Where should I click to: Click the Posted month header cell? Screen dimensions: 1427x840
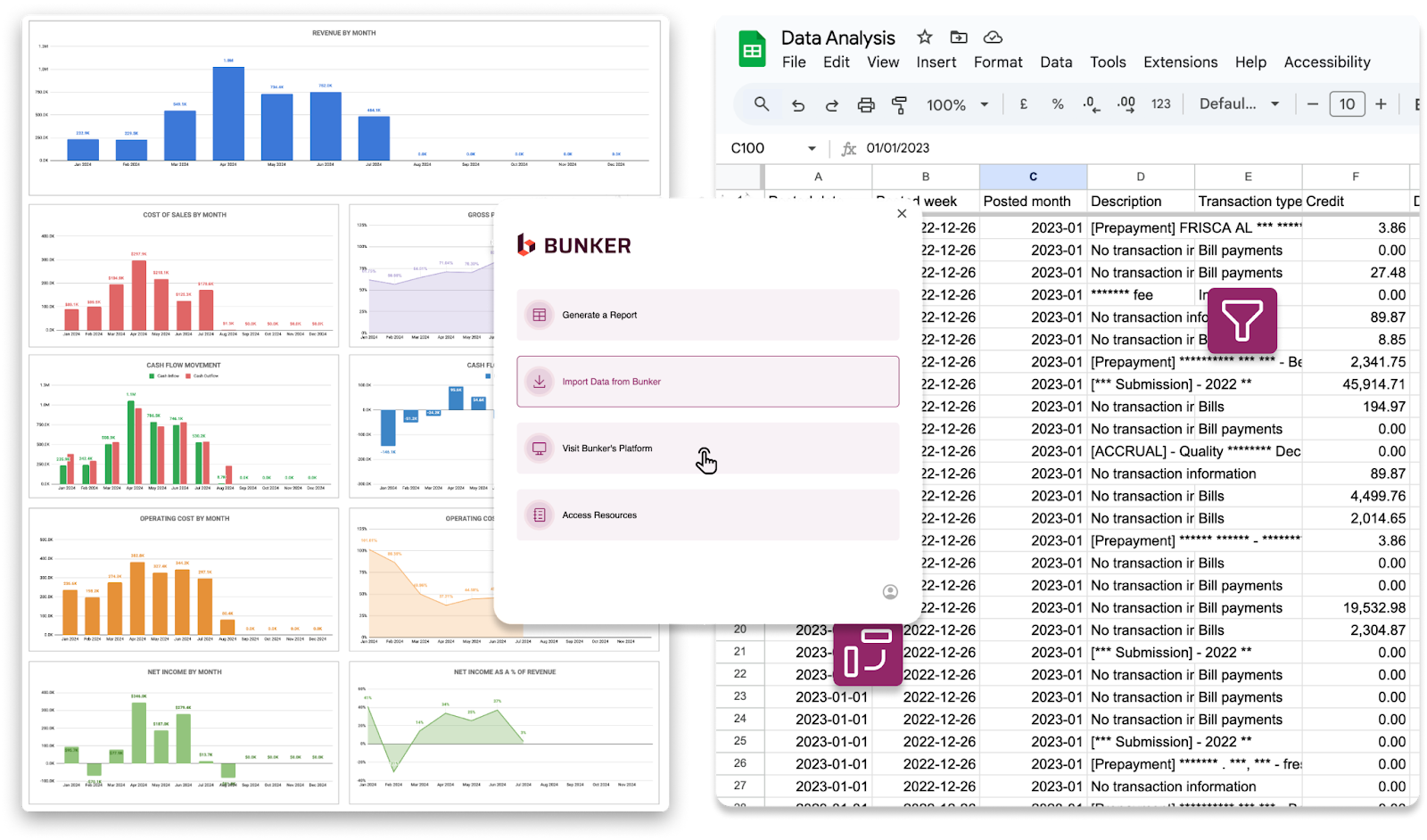(x=1033, y=202)
